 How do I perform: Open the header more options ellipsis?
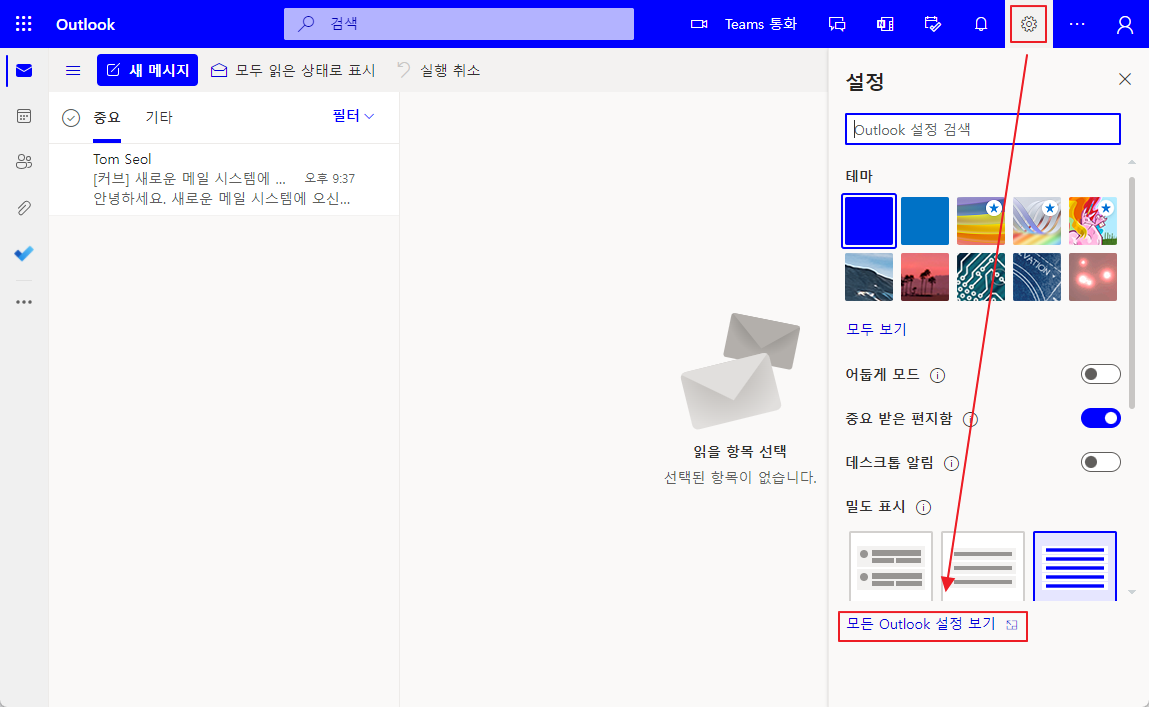(1077, 24)
